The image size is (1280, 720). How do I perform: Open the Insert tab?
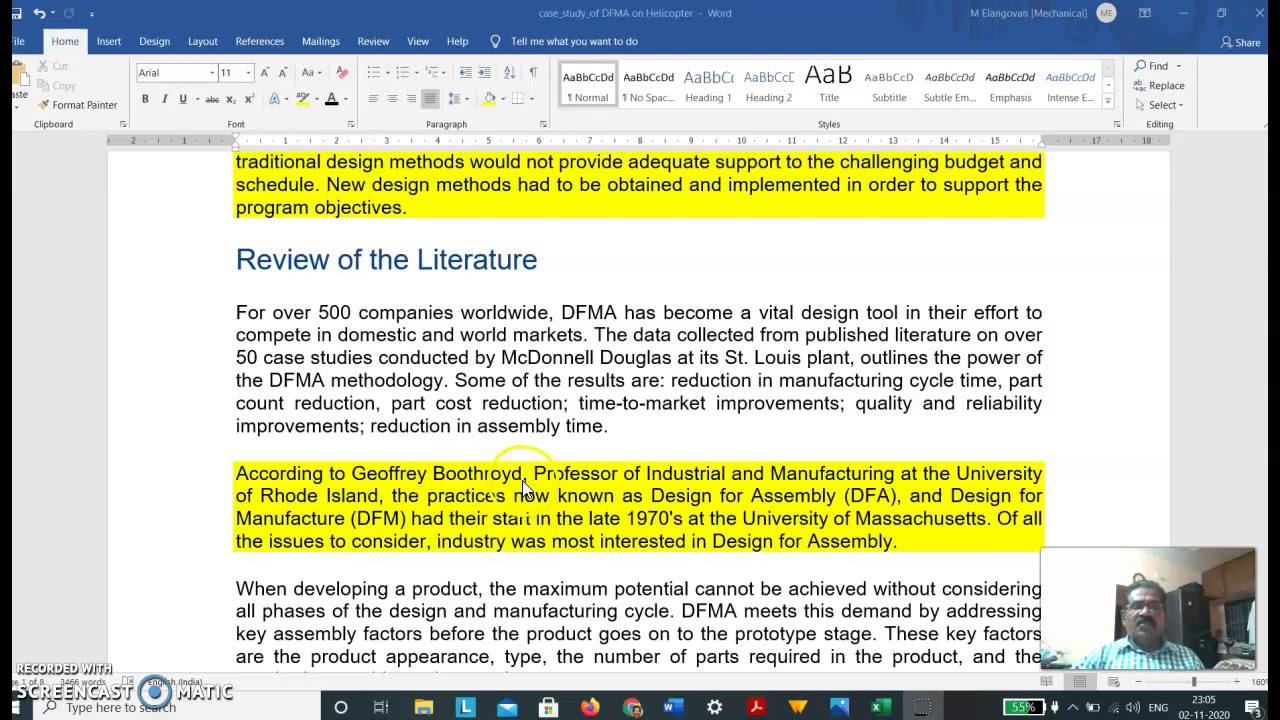click(x=109, y=41)
